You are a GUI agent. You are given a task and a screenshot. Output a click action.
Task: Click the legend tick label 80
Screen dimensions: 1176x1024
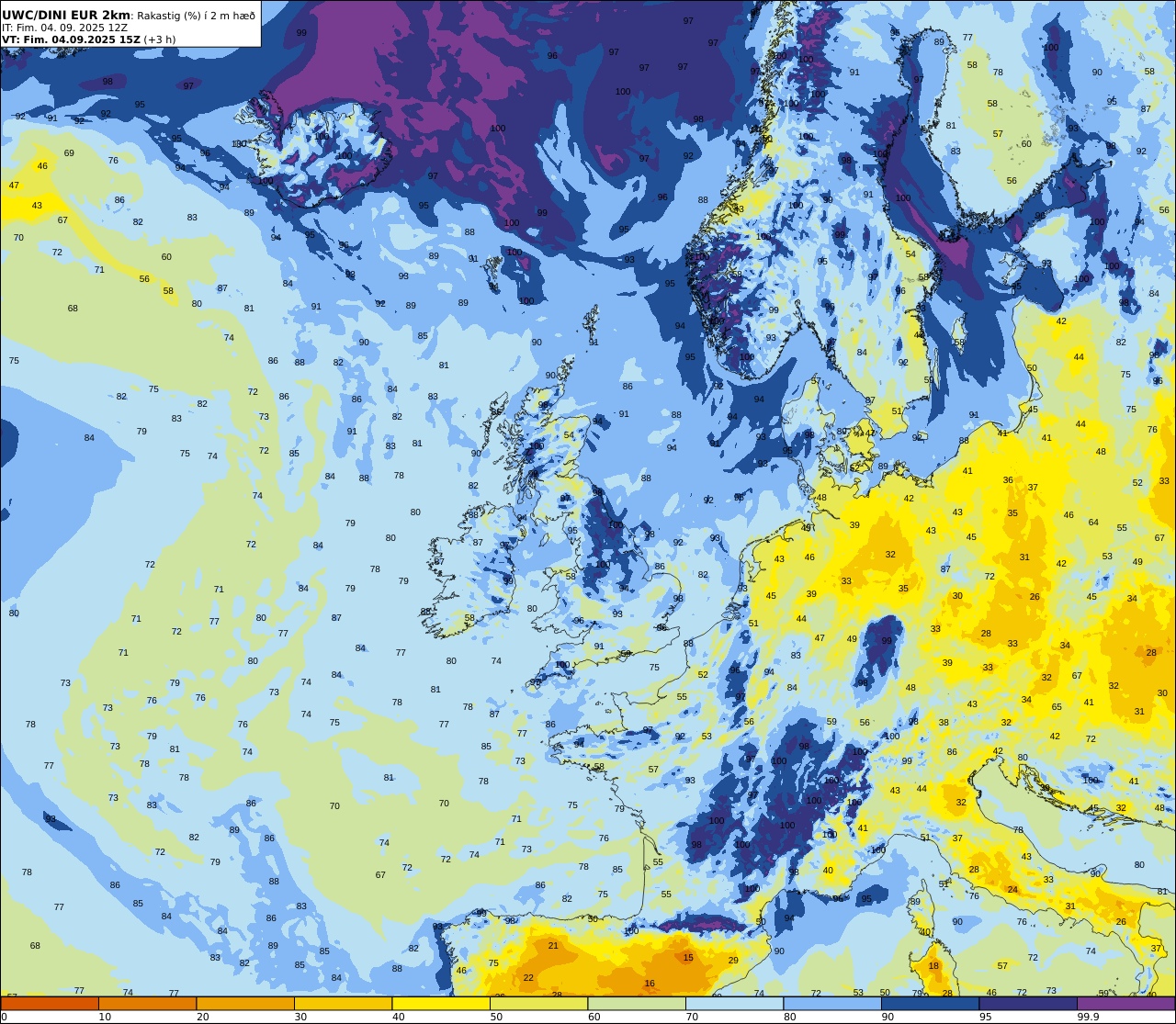click(790, 1017)
